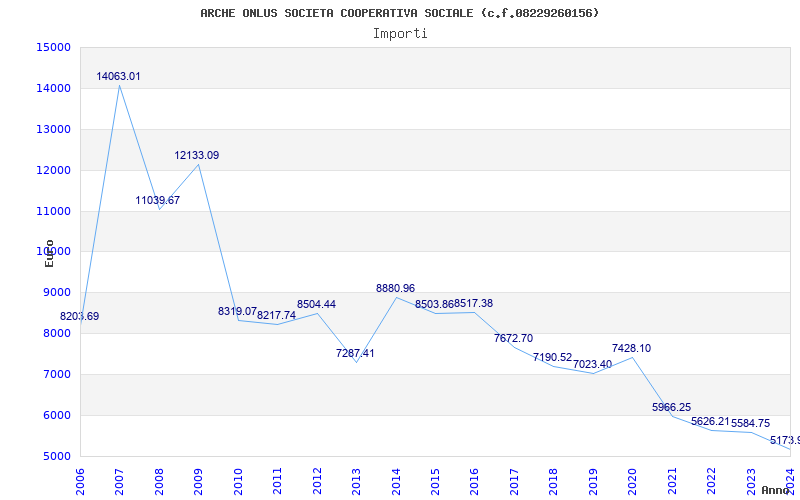Select the 2007 x-axis year label

(119, 481)
